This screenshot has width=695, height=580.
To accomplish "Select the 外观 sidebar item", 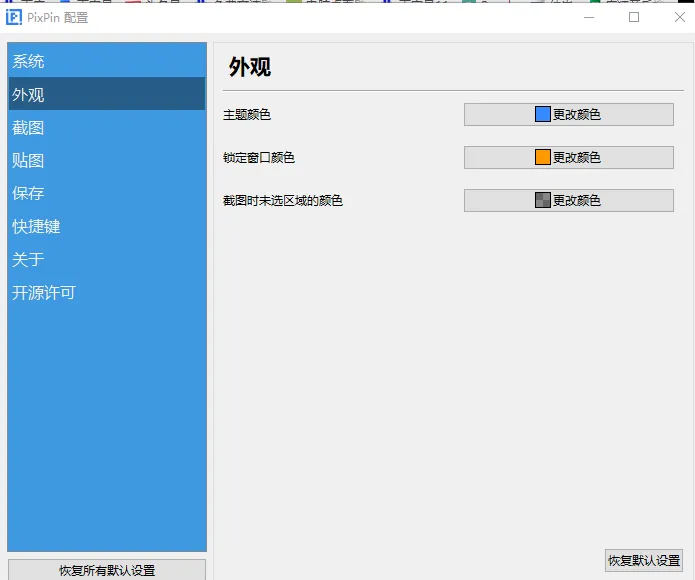I will [x=107, y=94].
